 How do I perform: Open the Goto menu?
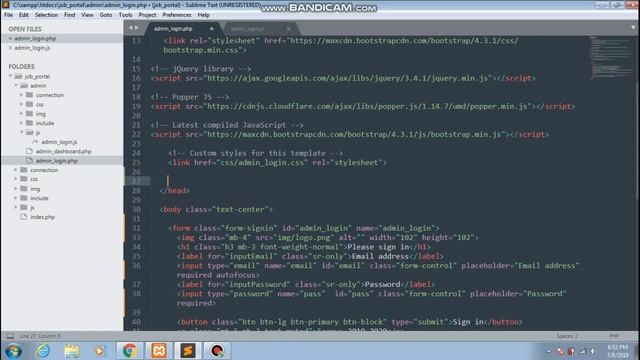[x=106, y=15]
